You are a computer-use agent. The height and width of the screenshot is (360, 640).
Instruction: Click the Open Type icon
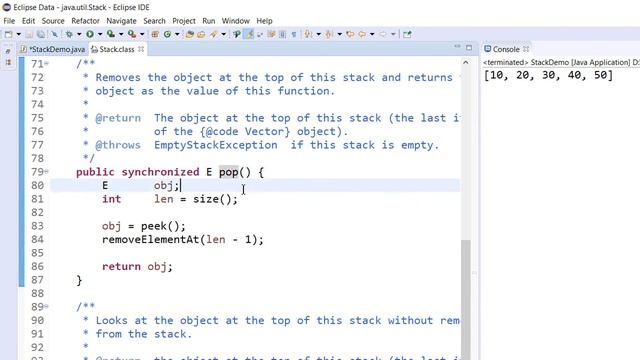189,34
